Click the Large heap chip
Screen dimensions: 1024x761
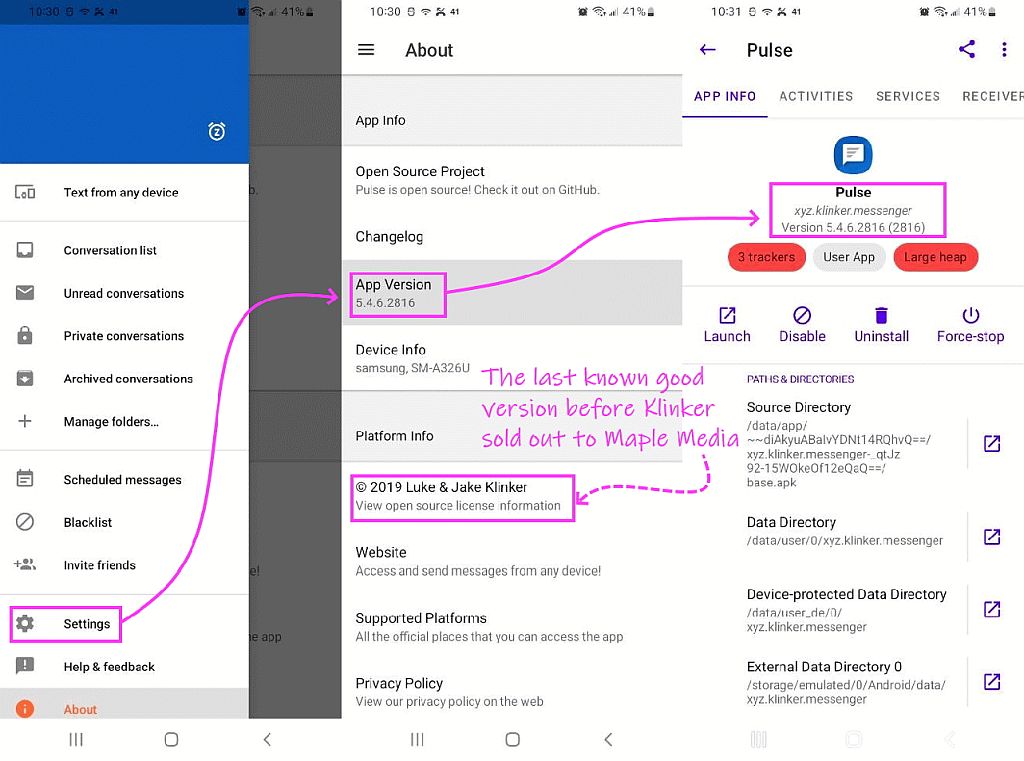(935, 257)
